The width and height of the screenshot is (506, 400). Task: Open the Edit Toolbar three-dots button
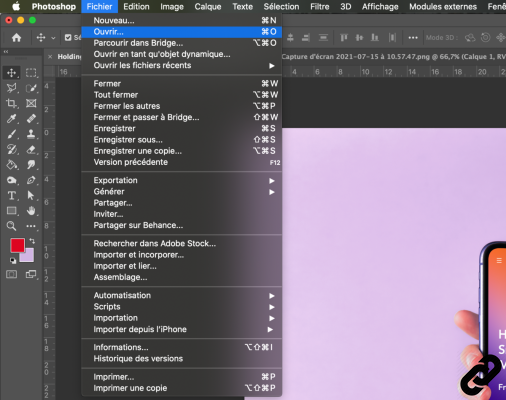(x=31, y=226)
